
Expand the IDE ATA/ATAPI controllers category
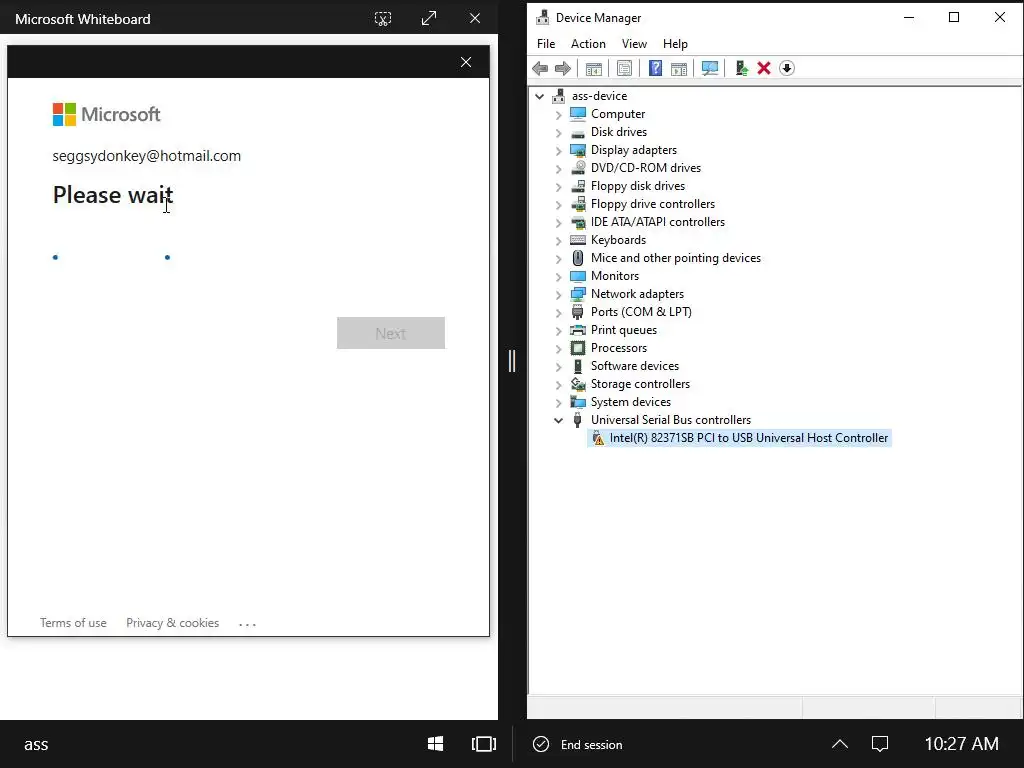click(558, 222)
